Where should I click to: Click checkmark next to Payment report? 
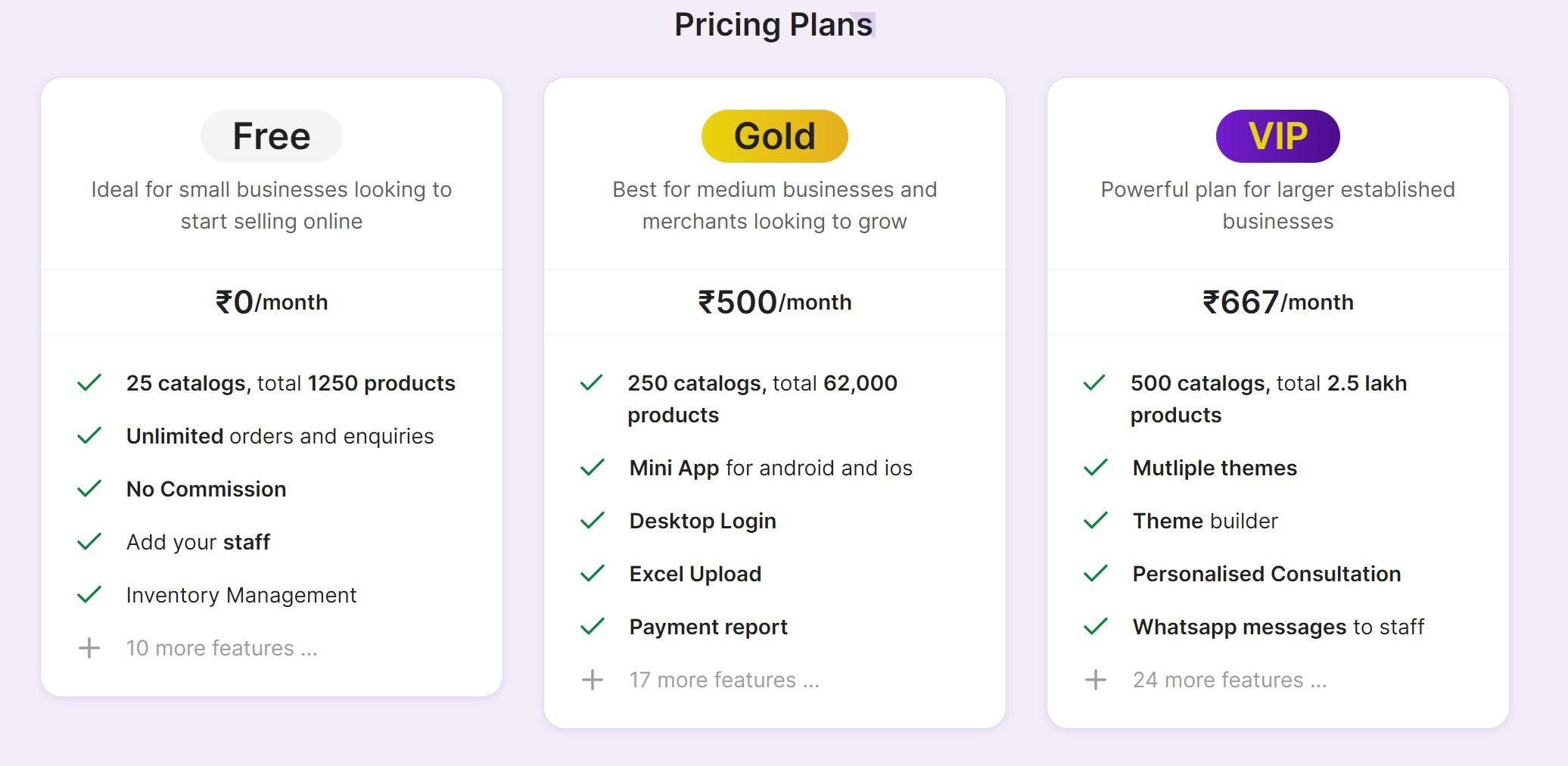593,627
